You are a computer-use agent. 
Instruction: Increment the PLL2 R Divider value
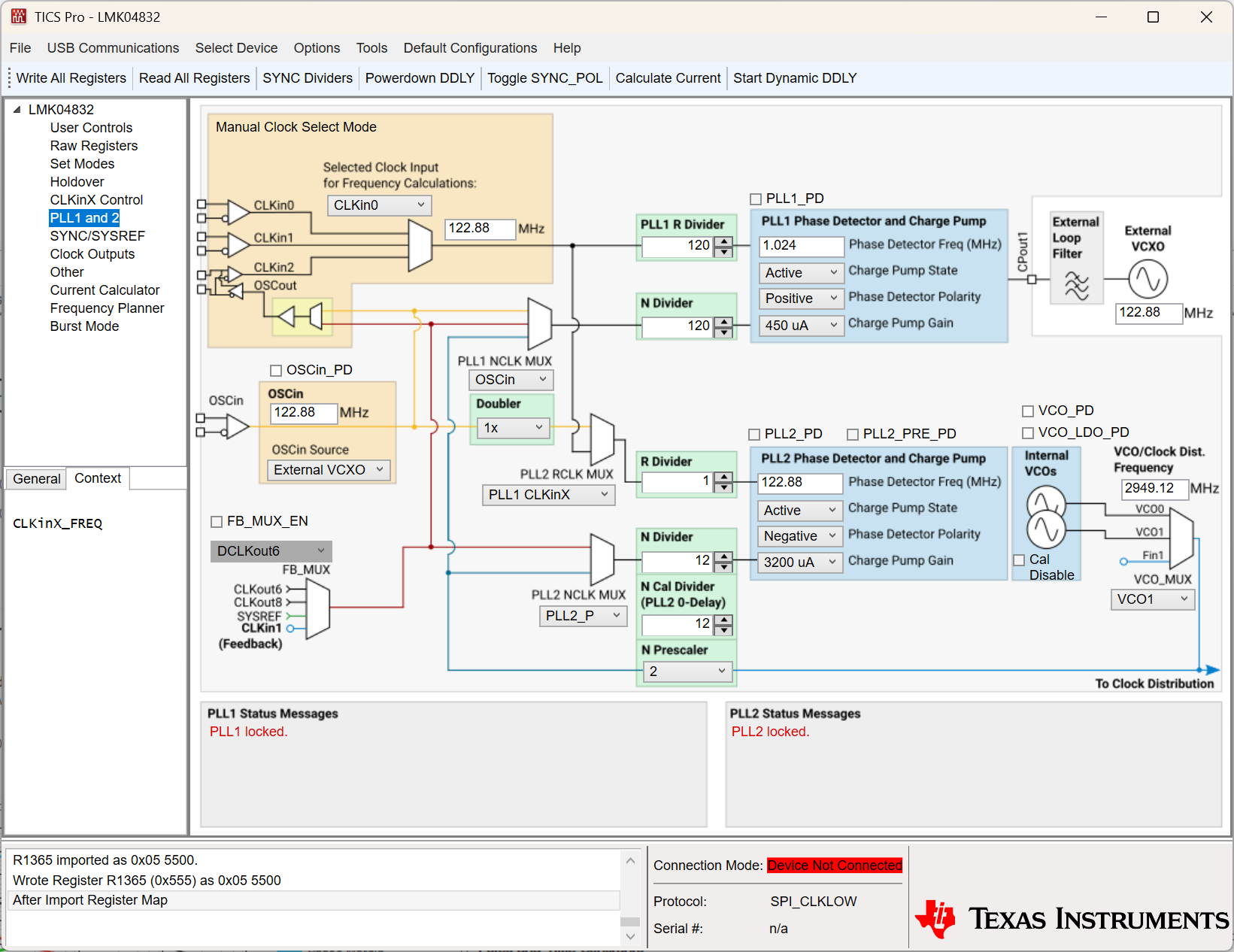coord(723,477)
